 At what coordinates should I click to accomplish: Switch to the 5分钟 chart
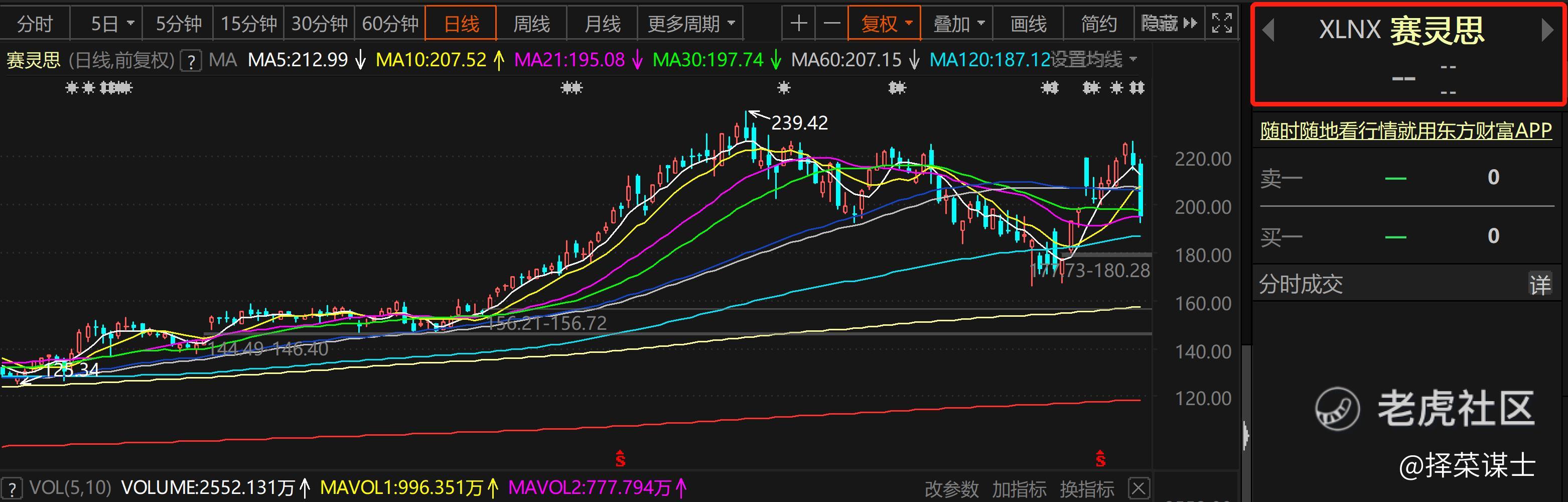pos(178,24)
